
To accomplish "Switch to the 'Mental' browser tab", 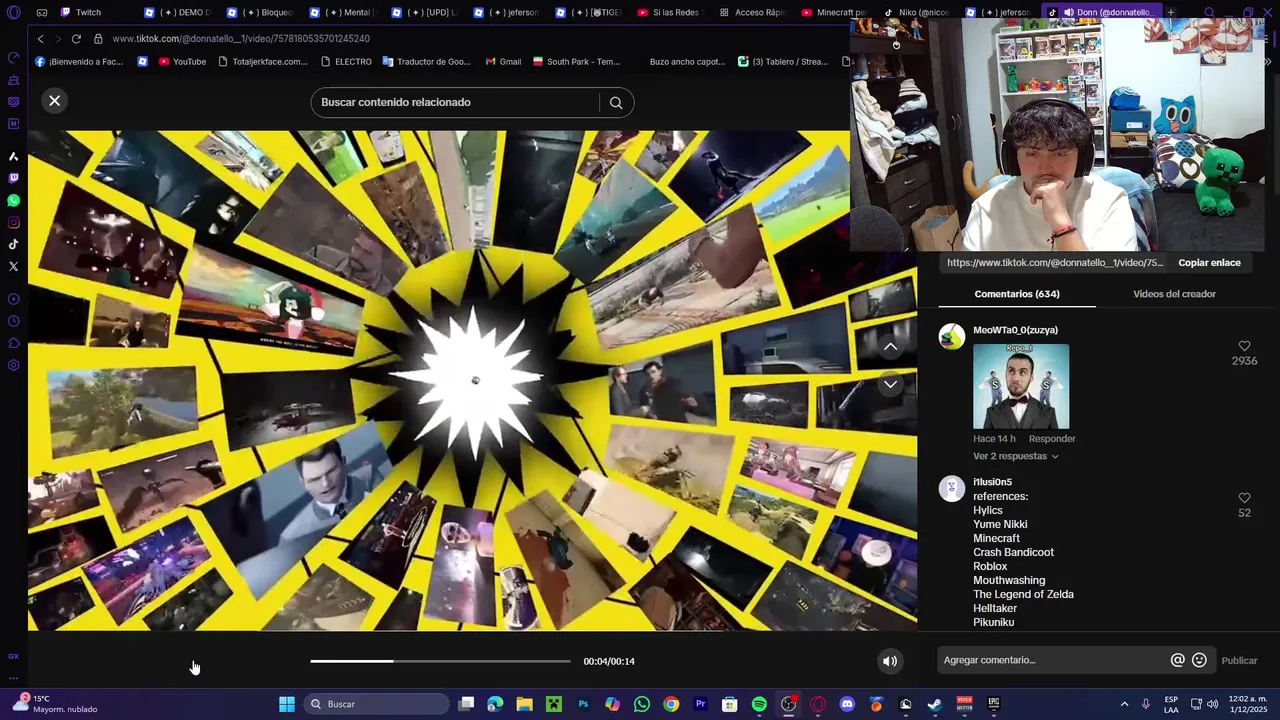I will [x=341, y=12].
